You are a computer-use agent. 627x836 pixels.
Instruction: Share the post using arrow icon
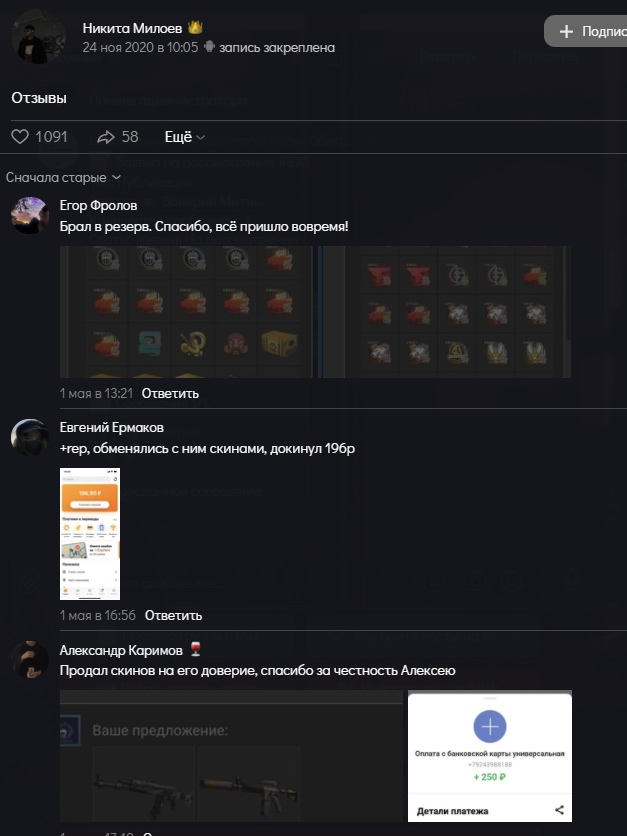[106, 137]
